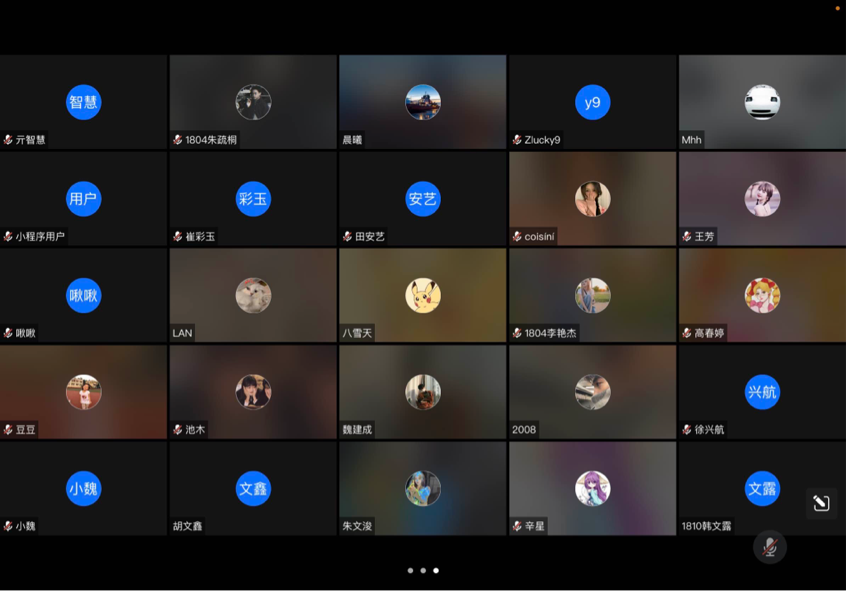
Task: Select the 2008 participant tile
Action: [x=593, y=392]
